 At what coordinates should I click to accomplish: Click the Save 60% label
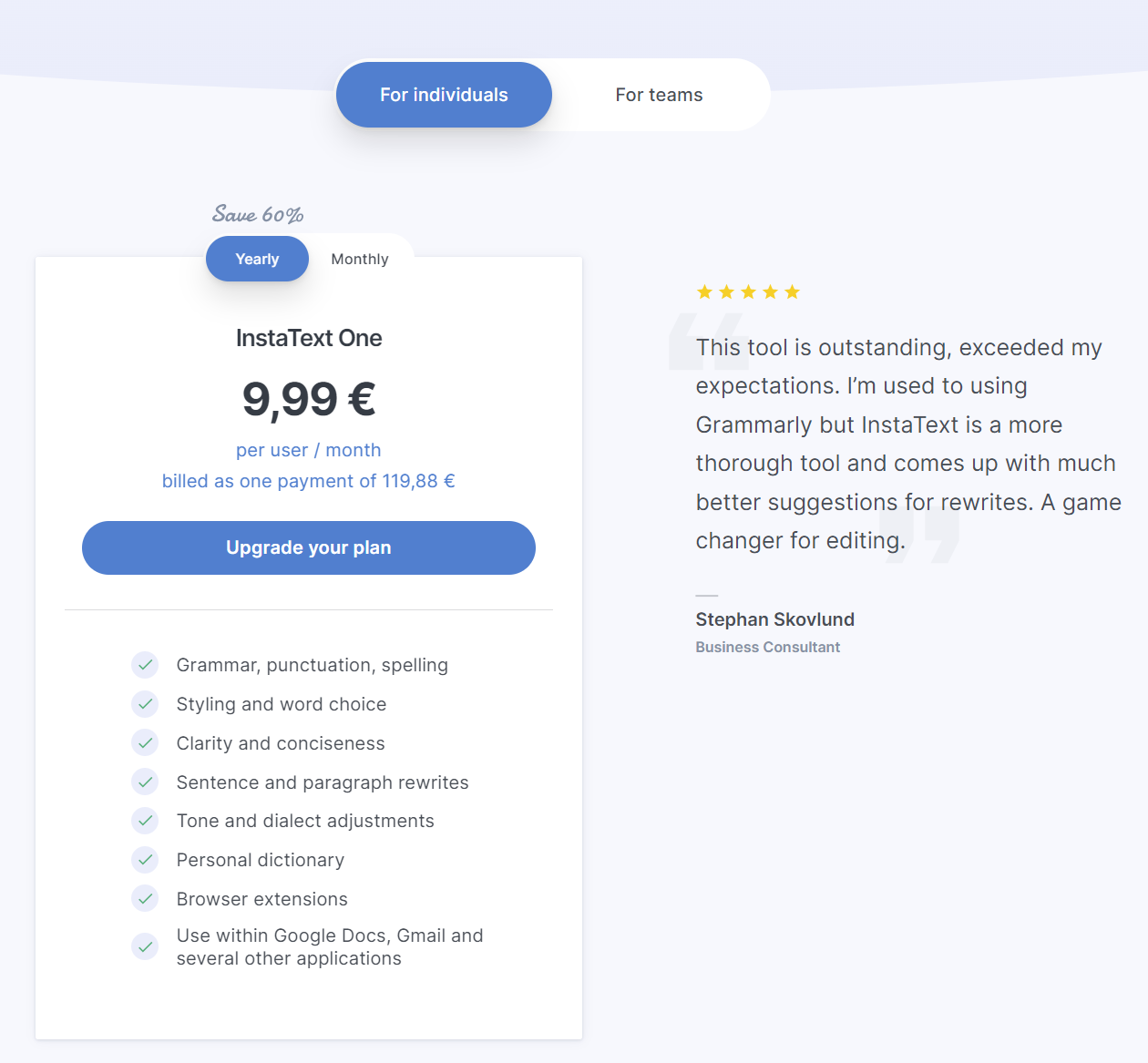pos(258,215)
